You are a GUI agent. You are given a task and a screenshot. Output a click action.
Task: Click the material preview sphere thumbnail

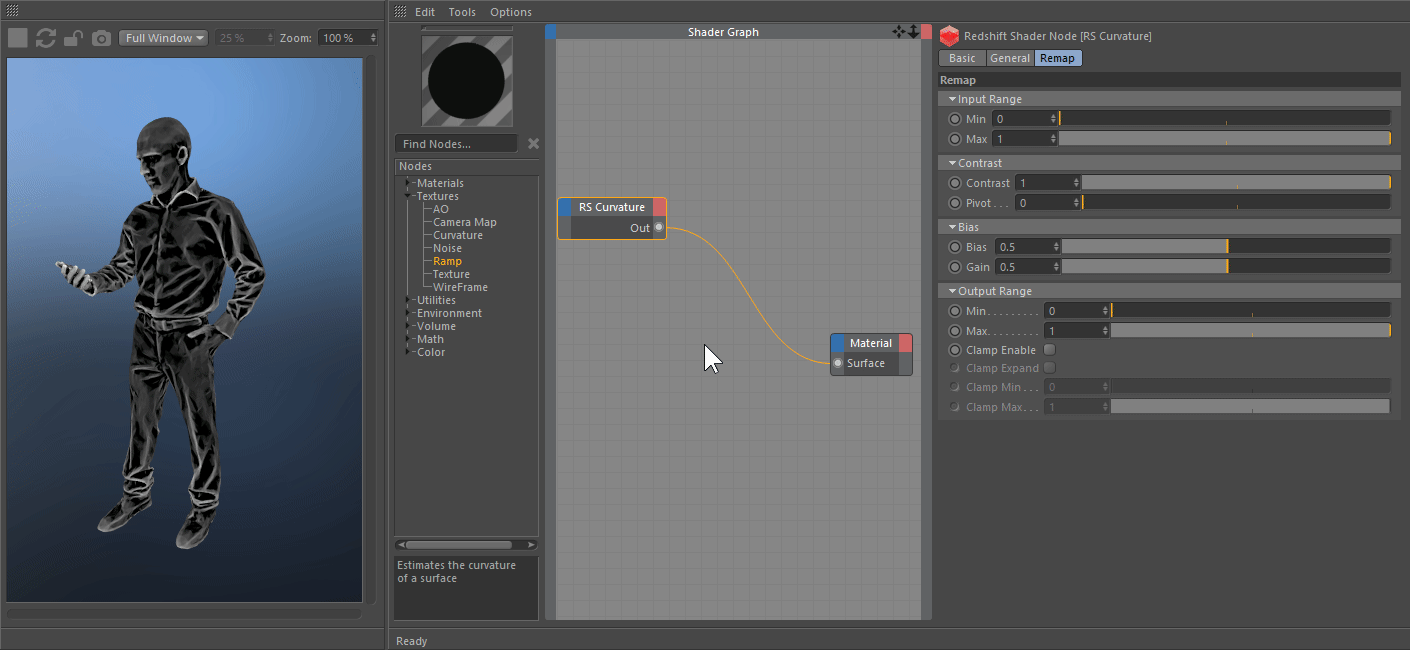[x=467, y=82]
